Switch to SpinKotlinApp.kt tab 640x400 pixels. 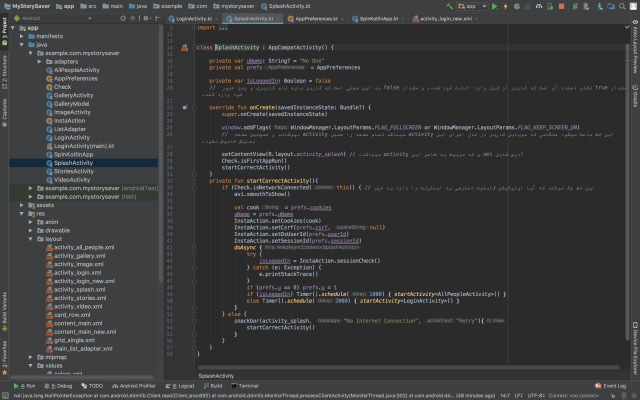pos(379,19)
